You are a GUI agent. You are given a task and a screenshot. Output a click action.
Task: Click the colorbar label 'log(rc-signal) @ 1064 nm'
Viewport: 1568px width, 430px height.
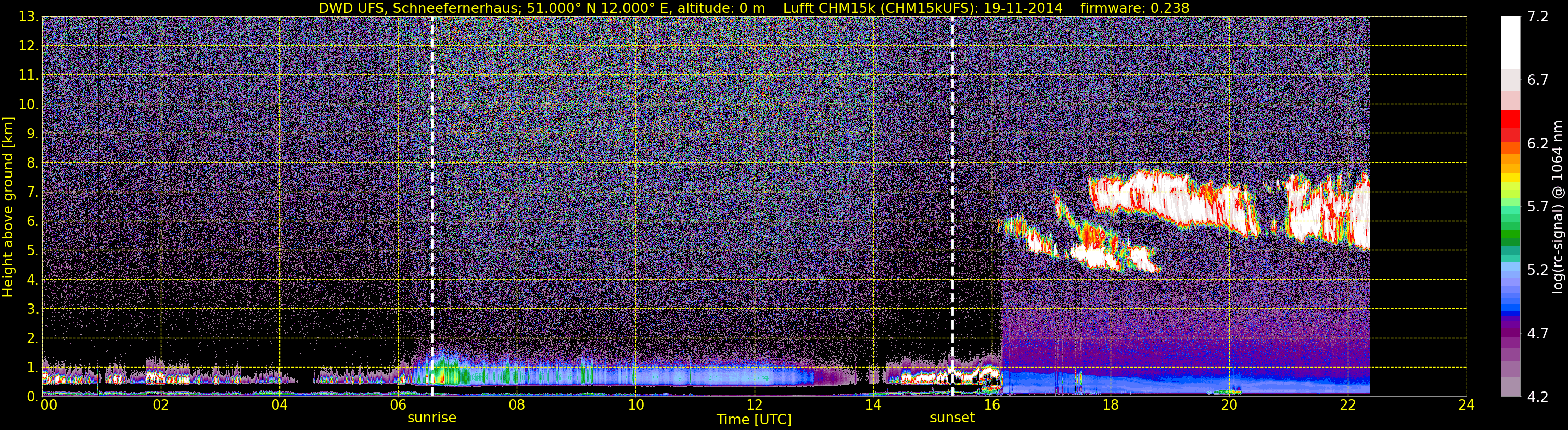1557,207
